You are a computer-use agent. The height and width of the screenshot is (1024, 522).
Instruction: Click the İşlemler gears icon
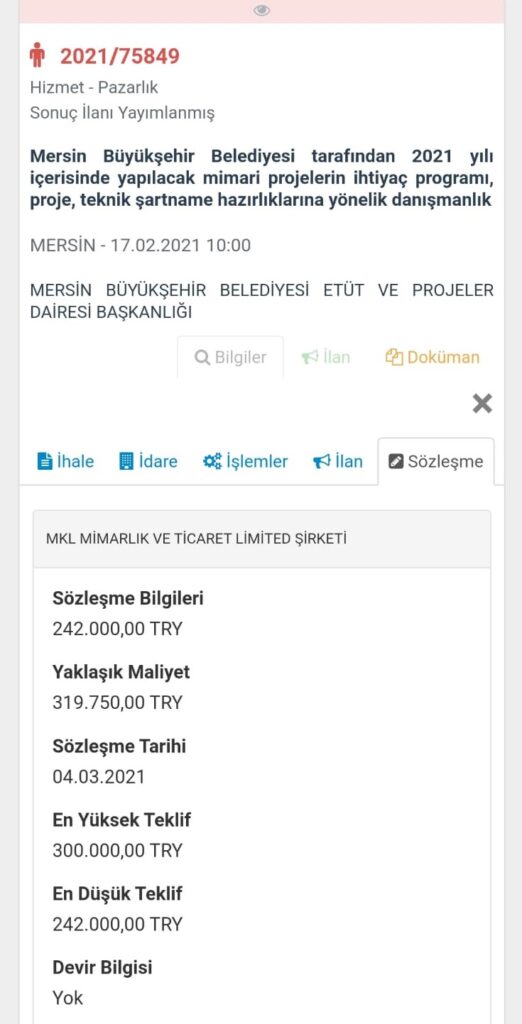(212, 462)
